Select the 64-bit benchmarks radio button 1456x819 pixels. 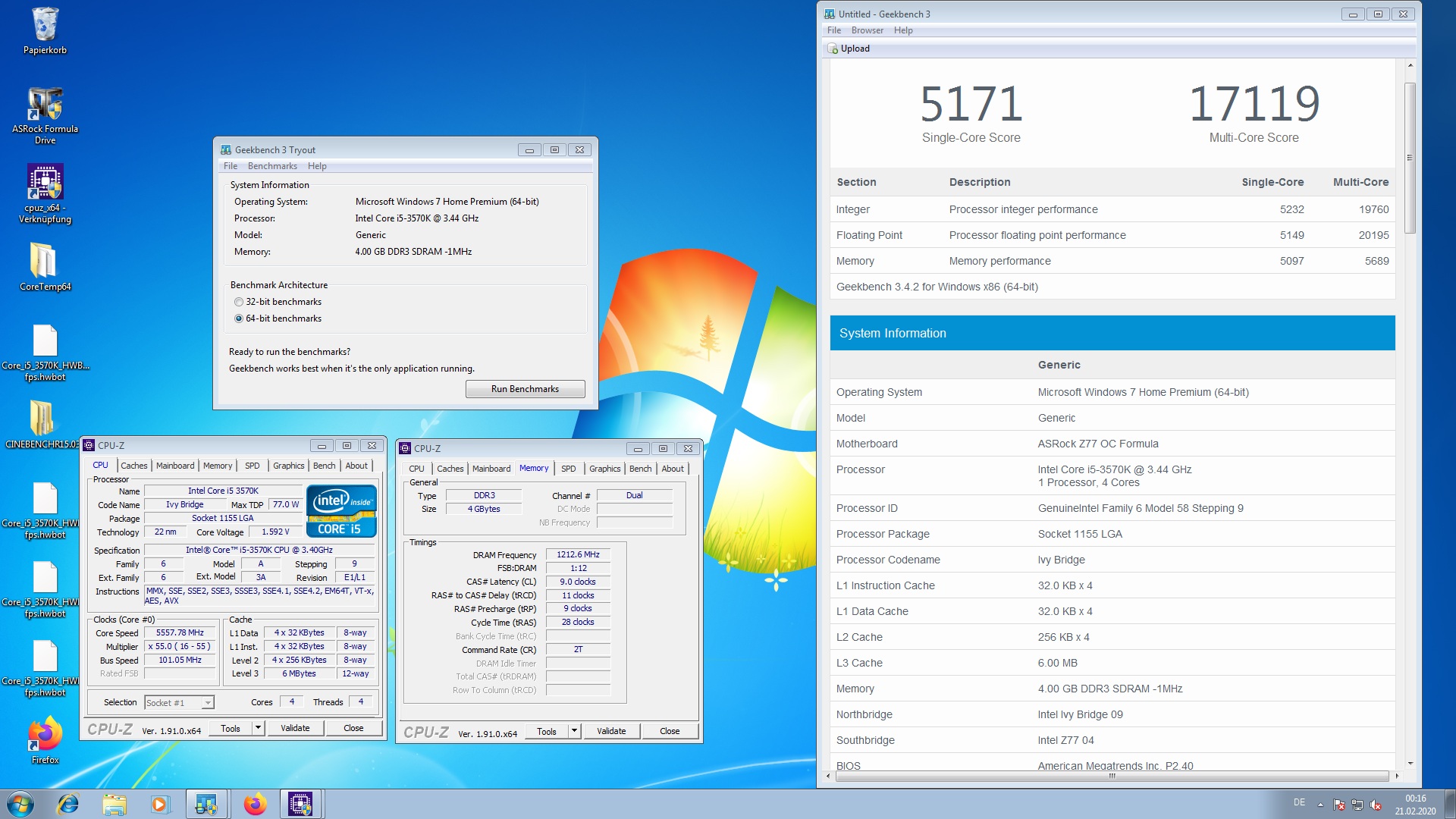coord(239,318)
